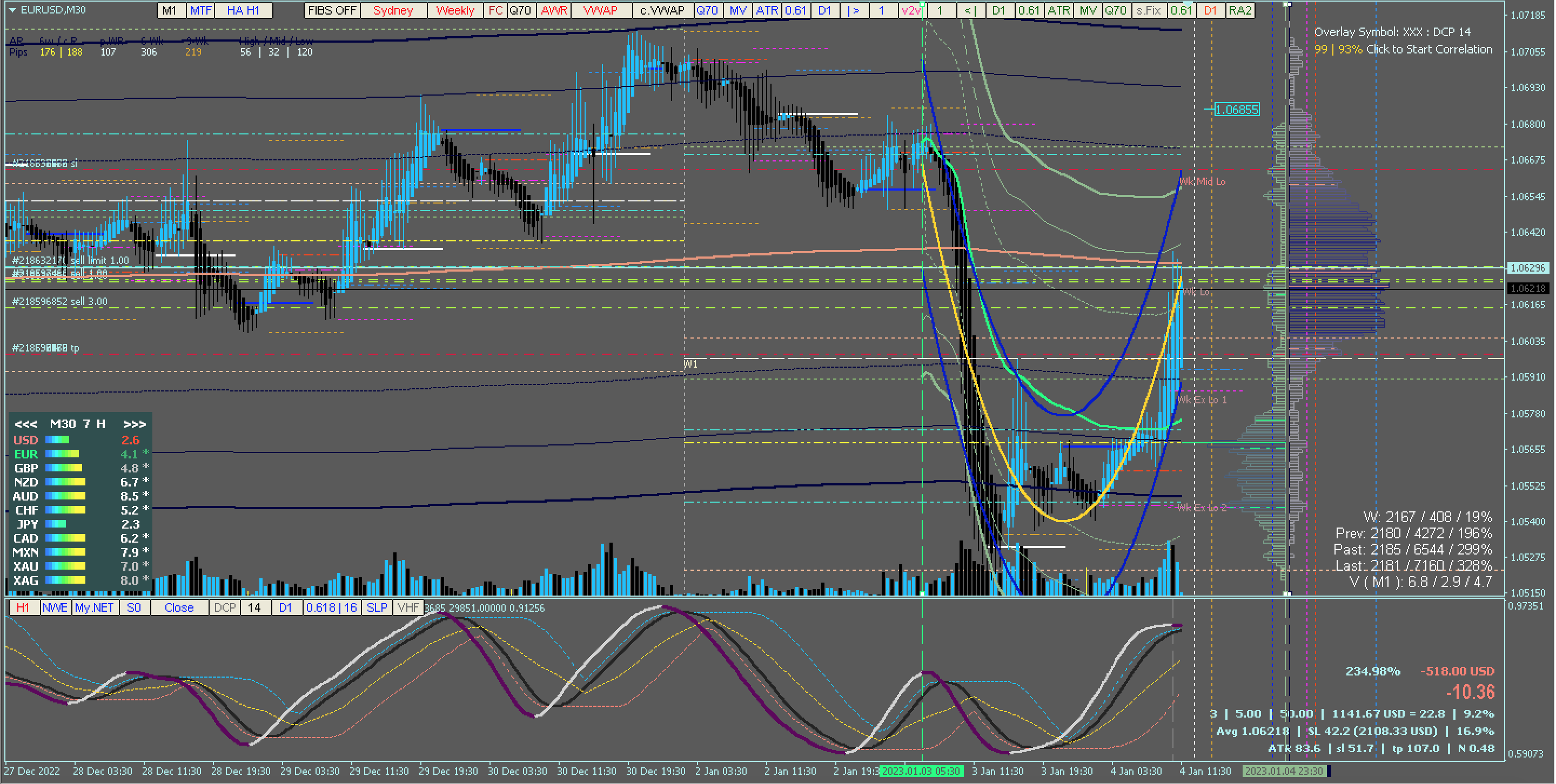The image size is (1556, 784).
Task: Open the EURUSD,M30 chart dropdown arrow
Action: pyautogui.click(x=12, y=10)
